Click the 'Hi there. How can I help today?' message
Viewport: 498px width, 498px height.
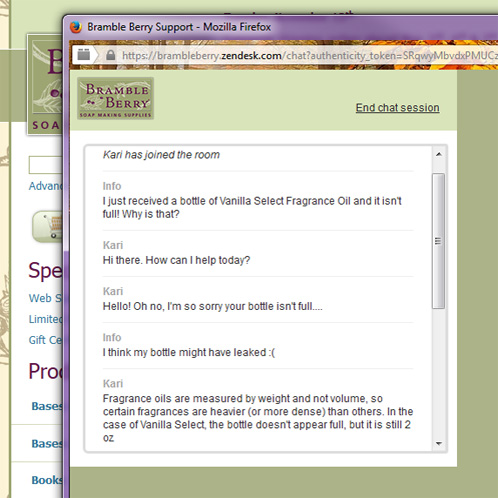tap(176, 260)
